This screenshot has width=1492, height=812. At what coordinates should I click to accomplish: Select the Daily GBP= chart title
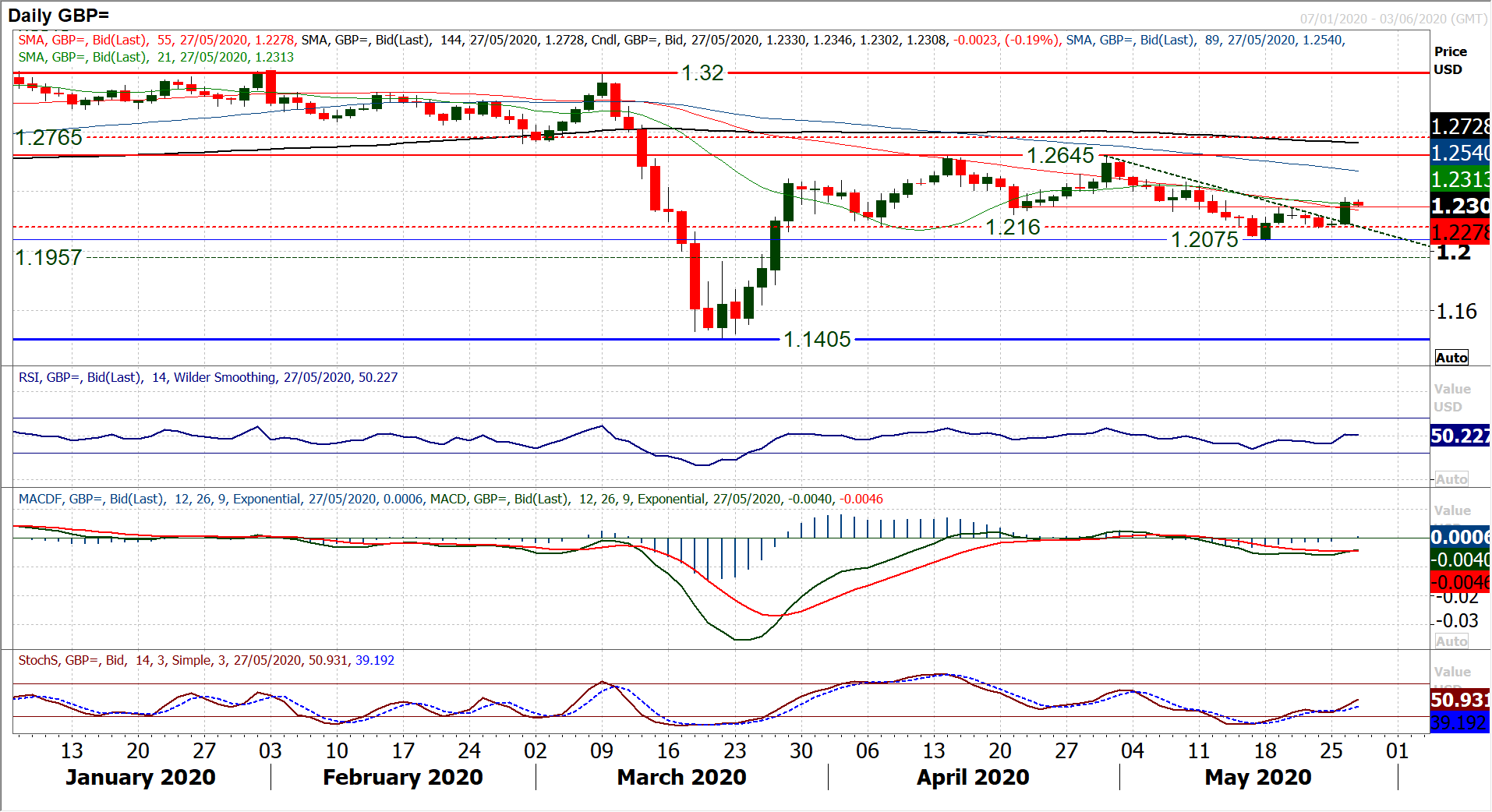[x=58, y=15]
